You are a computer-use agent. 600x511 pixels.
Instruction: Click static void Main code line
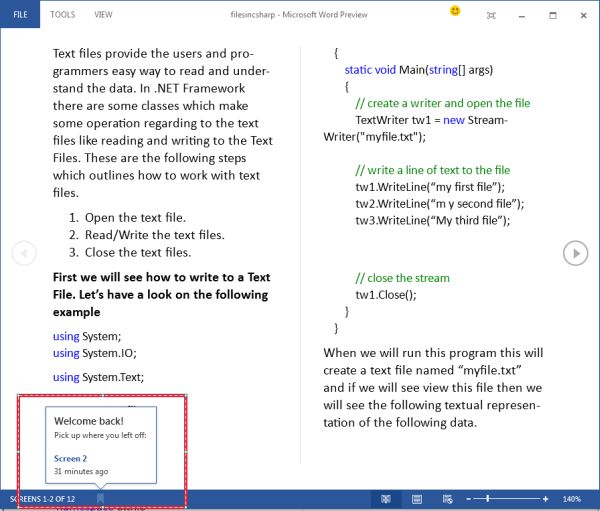tap(419, 70)
